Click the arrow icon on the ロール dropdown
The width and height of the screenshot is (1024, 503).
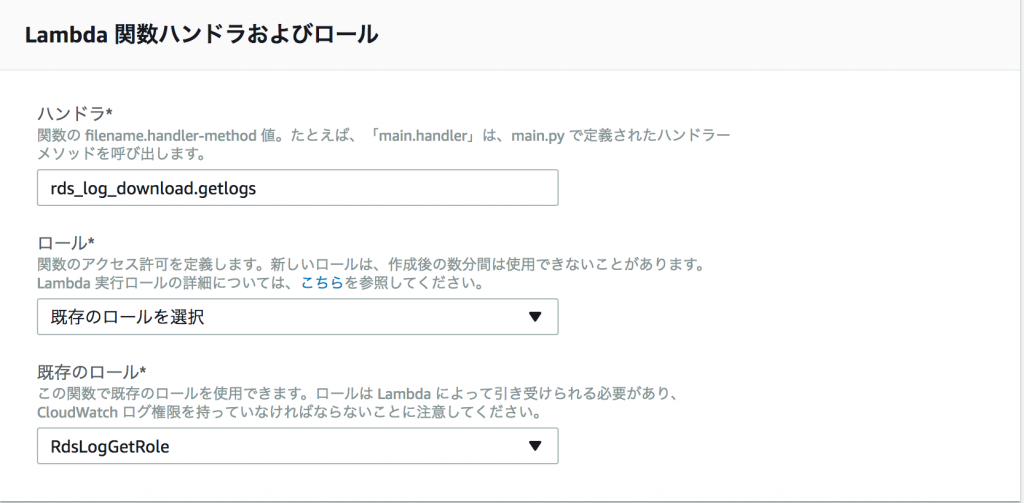pos(535,317)
